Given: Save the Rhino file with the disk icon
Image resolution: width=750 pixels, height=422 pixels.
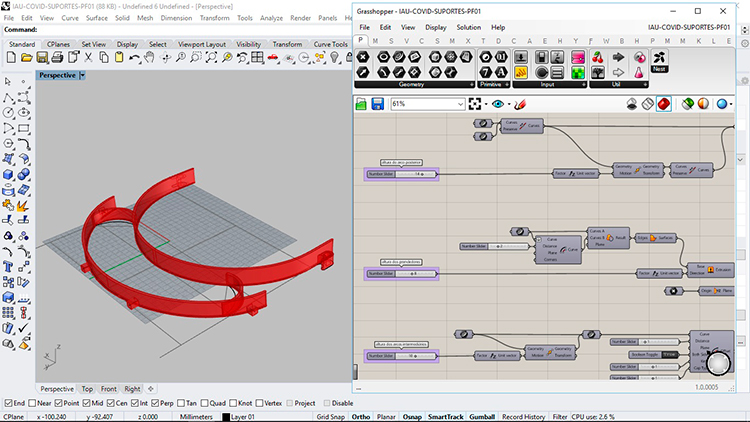Looking at the screenshot, I should (x=42, y=58).
